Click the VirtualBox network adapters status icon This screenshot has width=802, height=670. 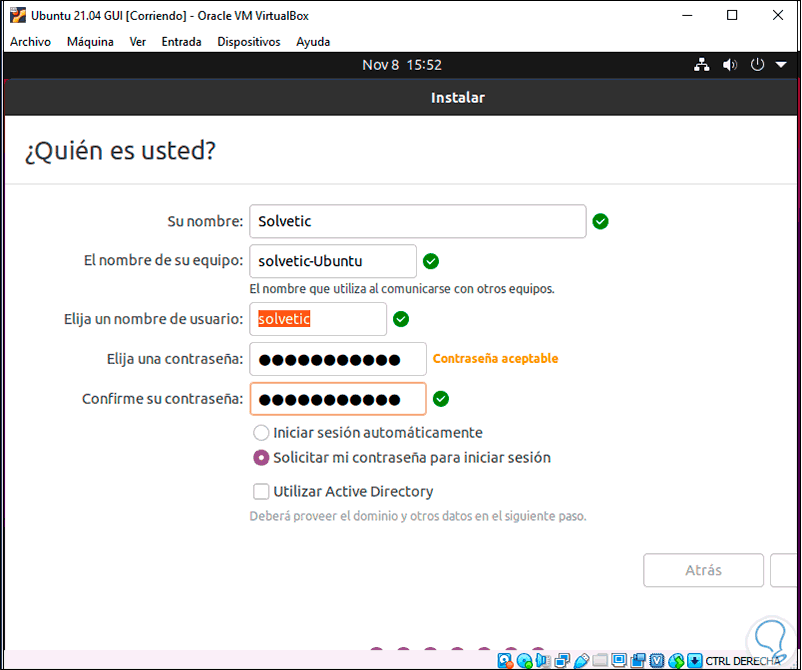[x=562, y=661]
